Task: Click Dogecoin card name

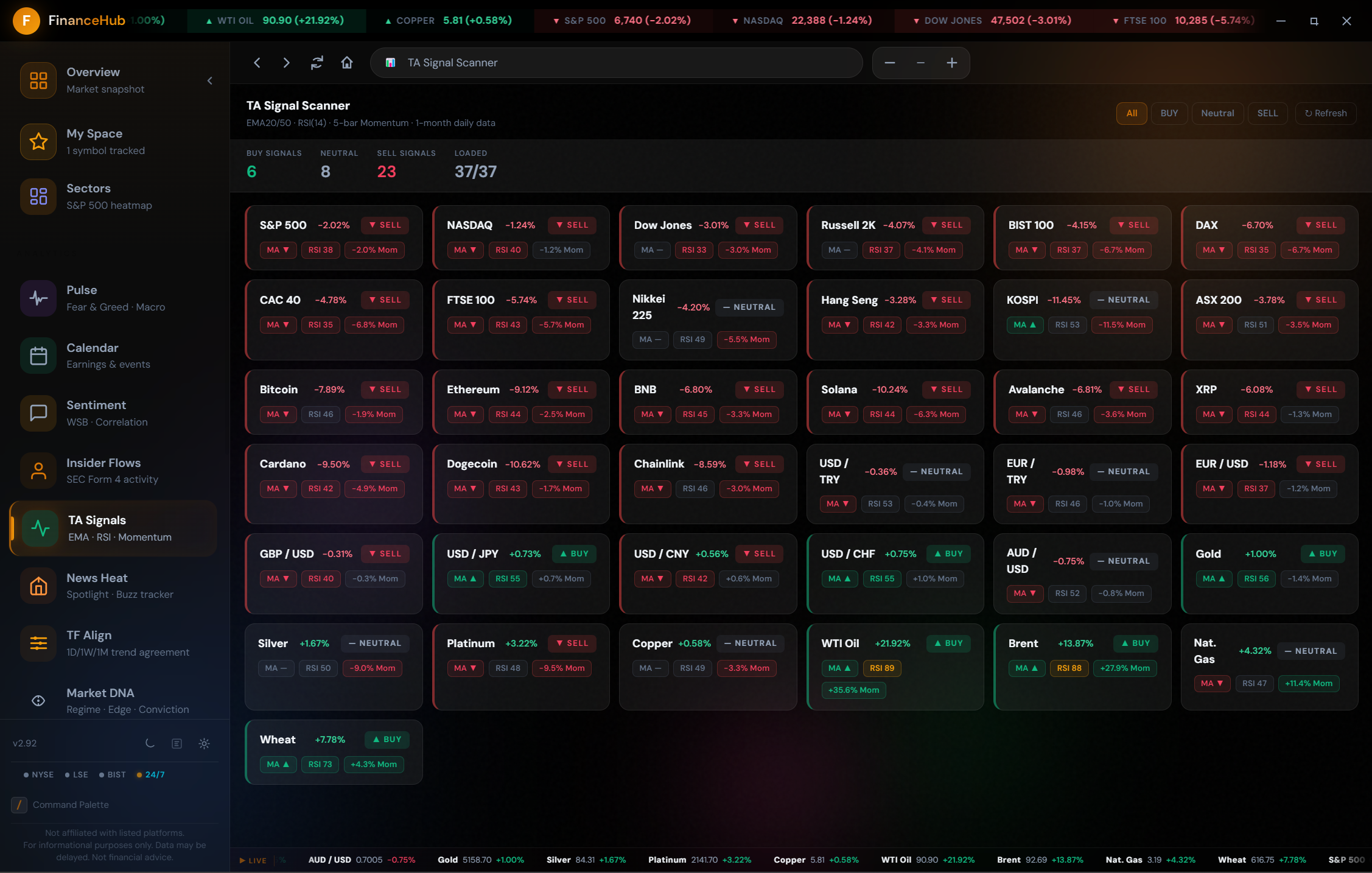Action: coord(472,465)
